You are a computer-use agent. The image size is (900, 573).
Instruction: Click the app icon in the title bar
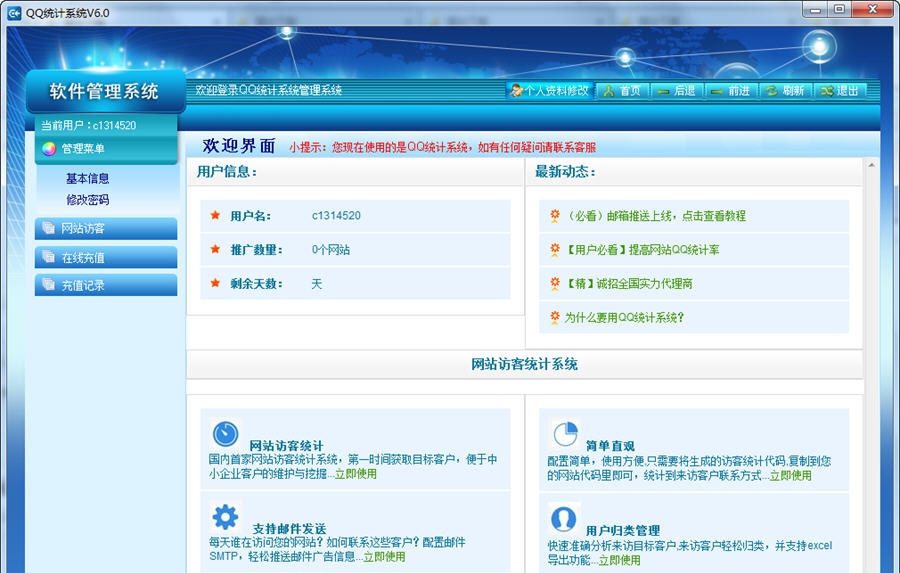pos(14,13)
